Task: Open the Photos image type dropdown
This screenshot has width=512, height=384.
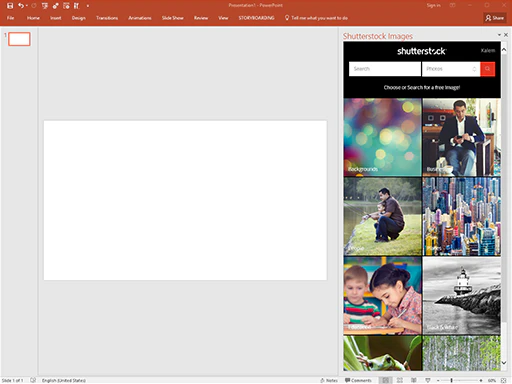Action: (451, 69)
